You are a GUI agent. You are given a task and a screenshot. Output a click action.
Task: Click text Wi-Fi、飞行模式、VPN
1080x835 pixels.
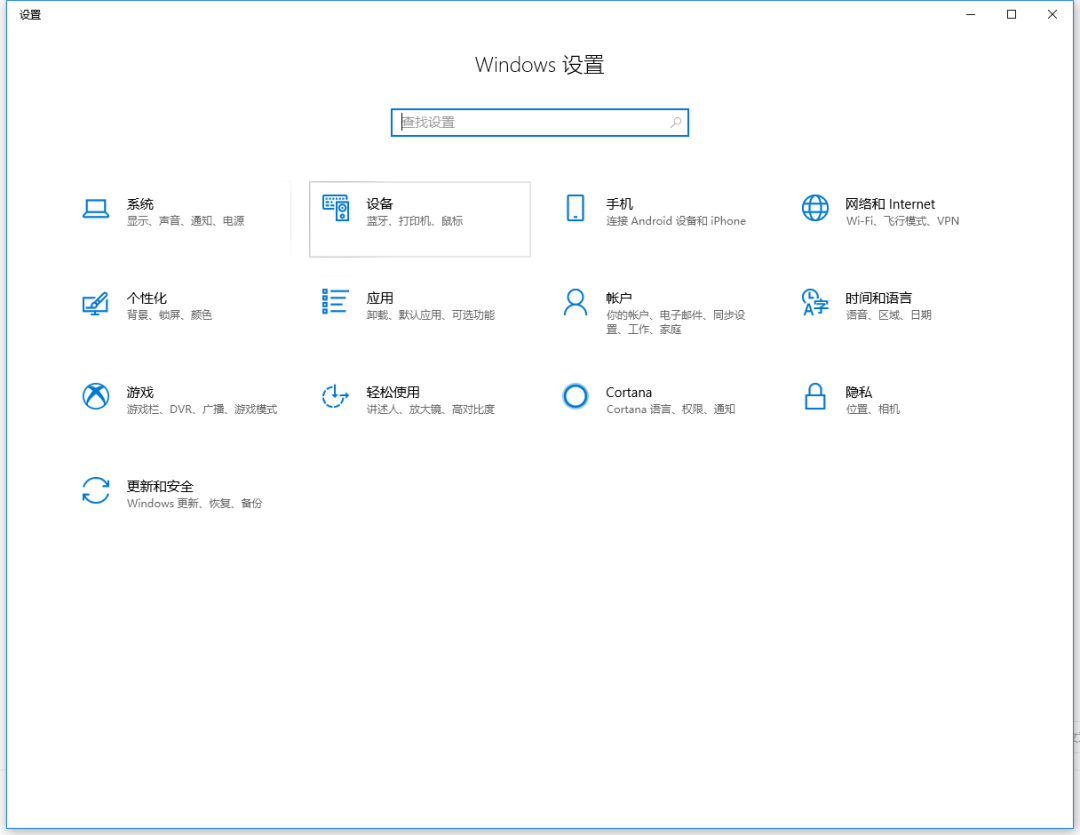click(x=902, y=221)
